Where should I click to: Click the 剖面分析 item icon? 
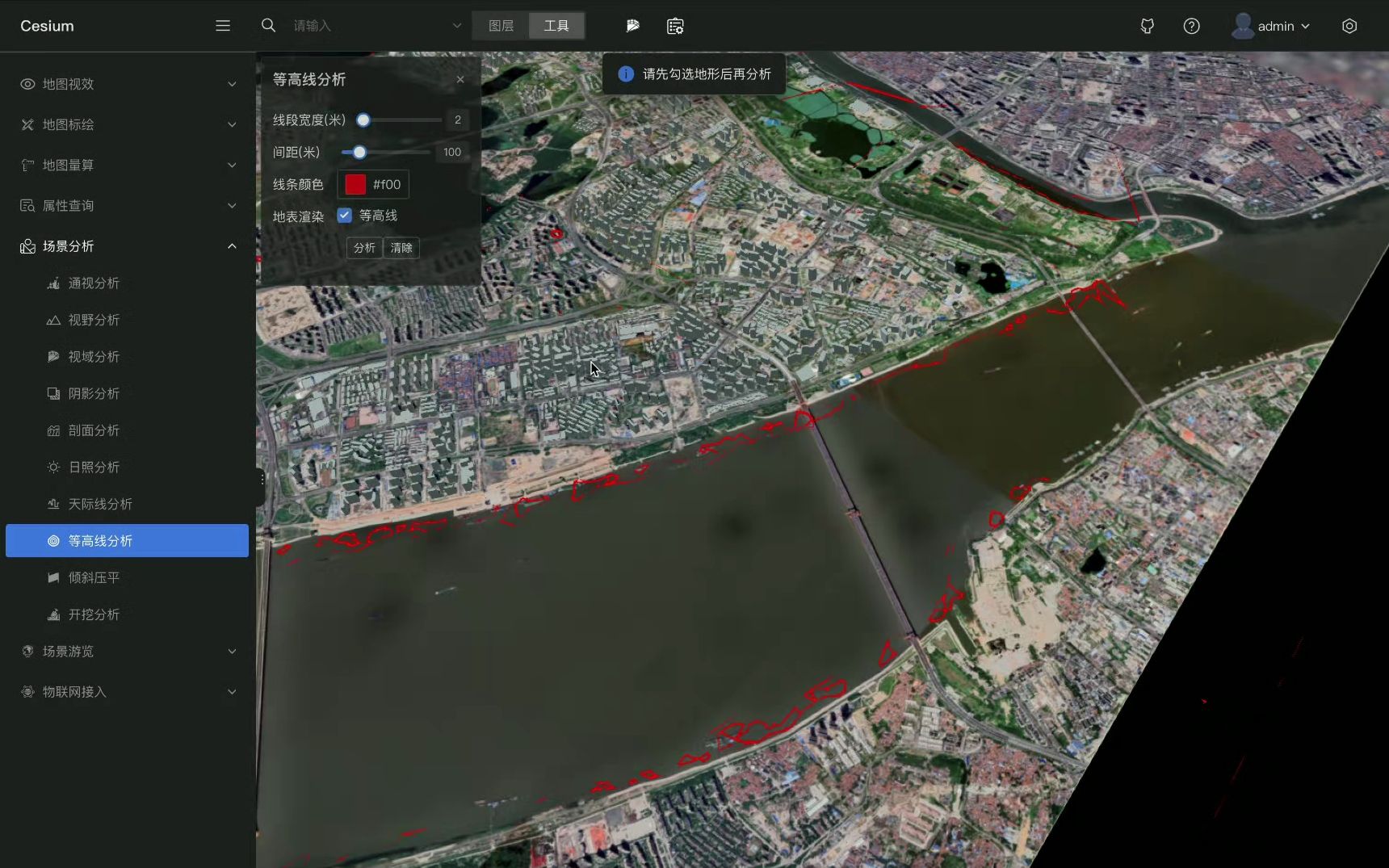[53, 430]
